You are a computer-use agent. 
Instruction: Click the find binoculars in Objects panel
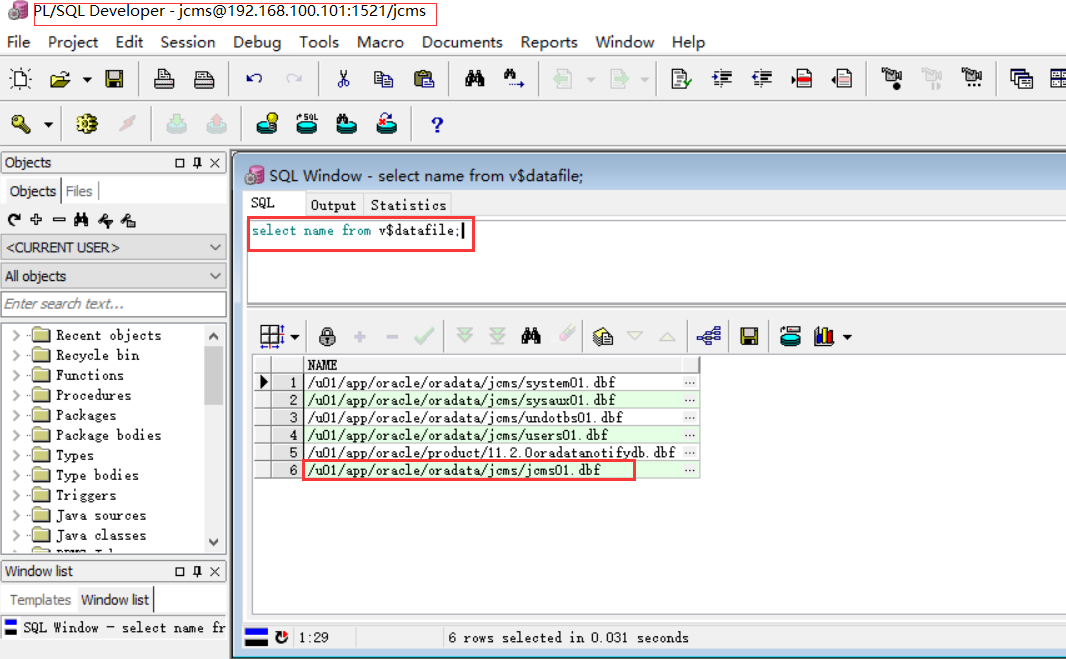[x=81, y=220]
